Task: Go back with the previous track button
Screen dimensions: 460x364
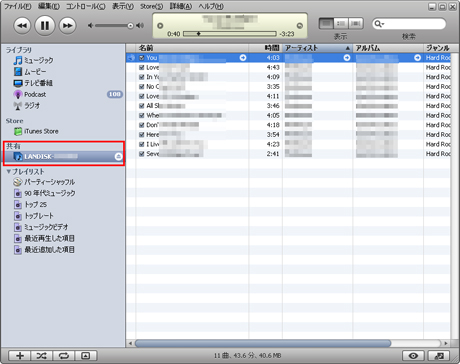Action: click(22, 26)
